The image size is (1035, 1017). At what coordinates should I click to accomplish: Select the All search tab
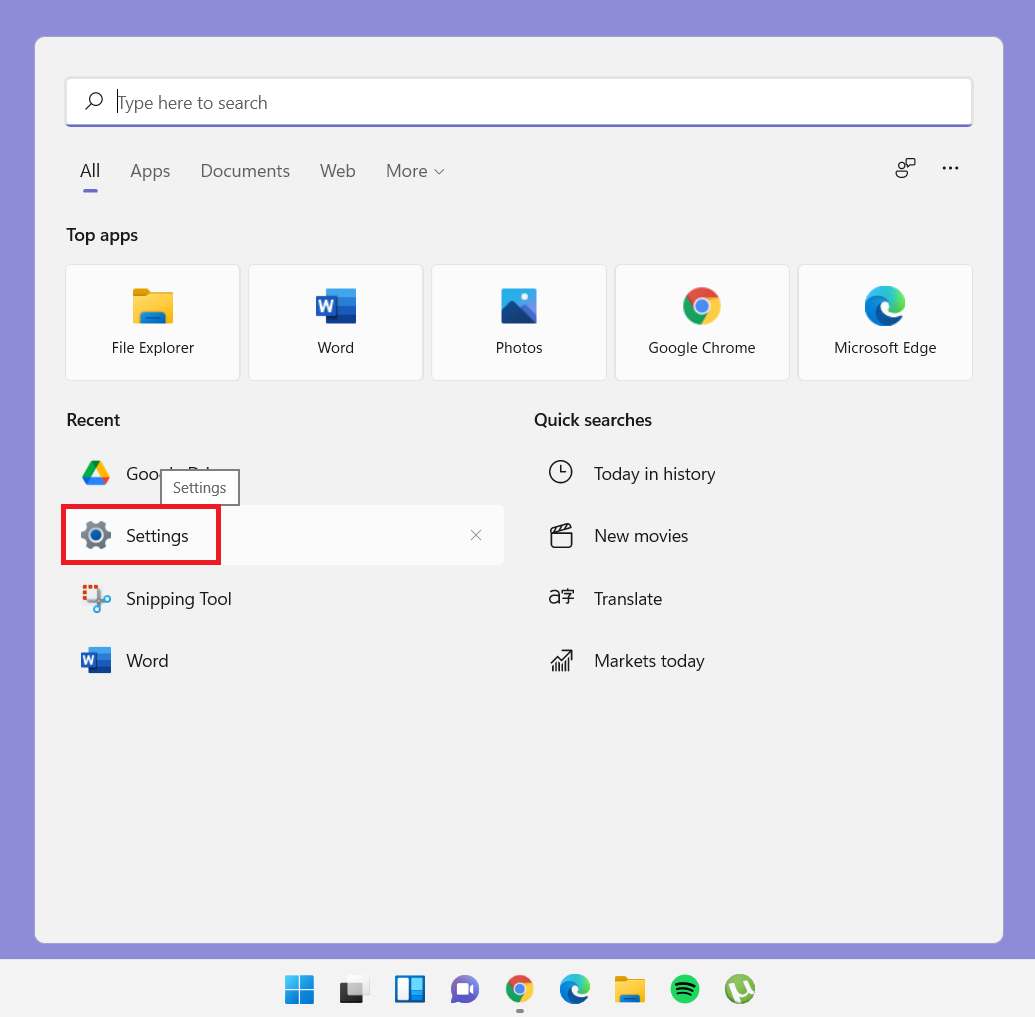point(90,171)
